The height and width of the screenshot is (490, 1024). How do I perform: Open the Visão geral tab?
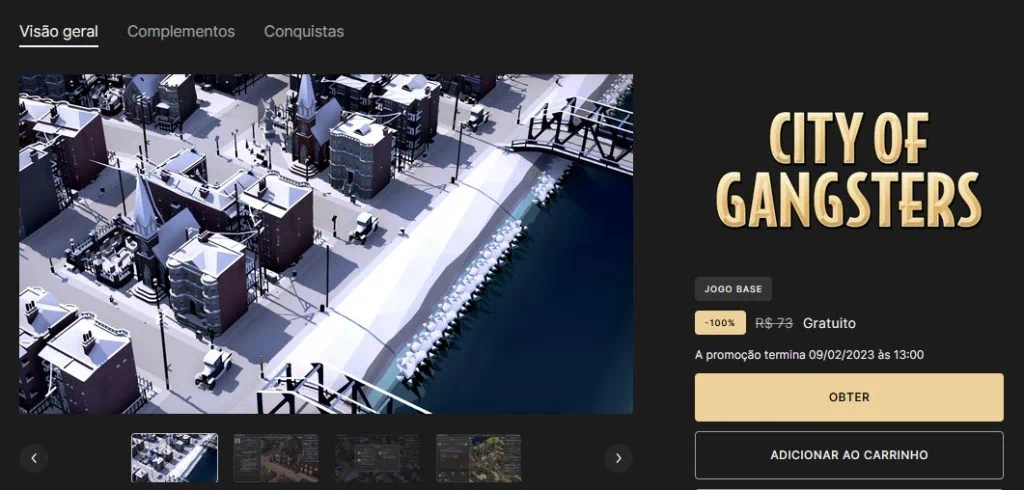coord(59,31)
